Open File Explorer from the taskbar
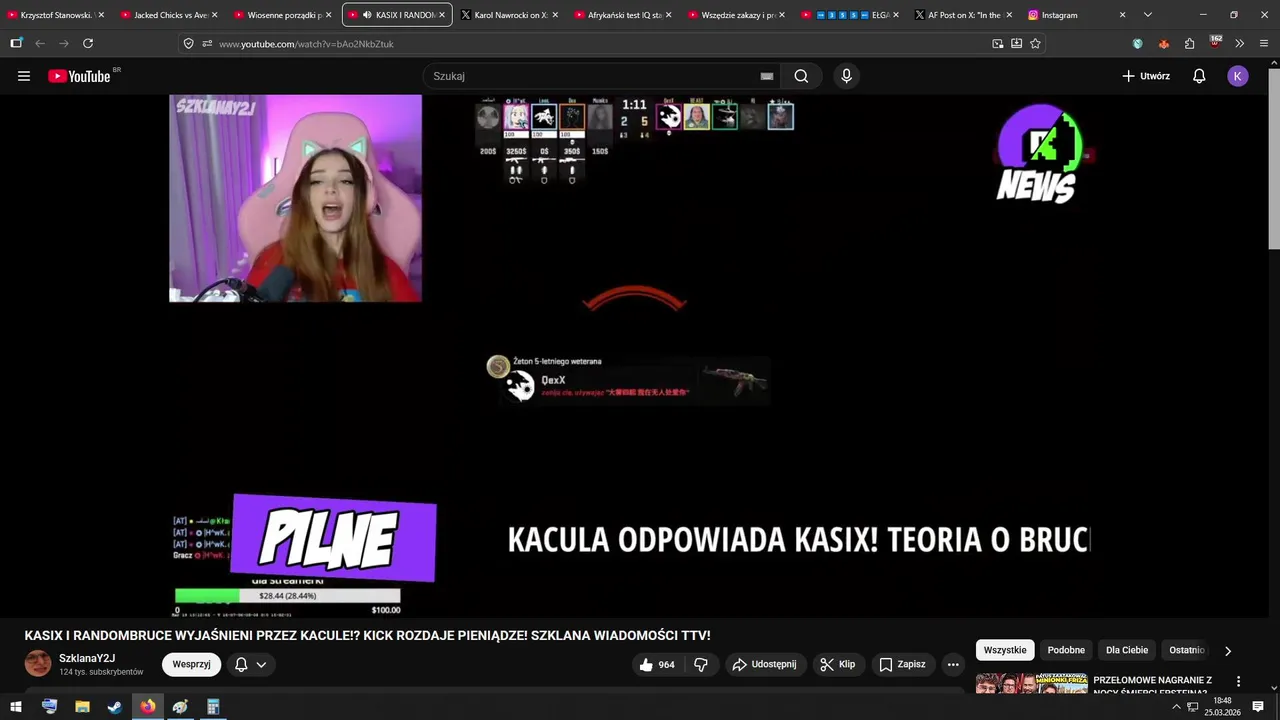 tap(82, 706)
